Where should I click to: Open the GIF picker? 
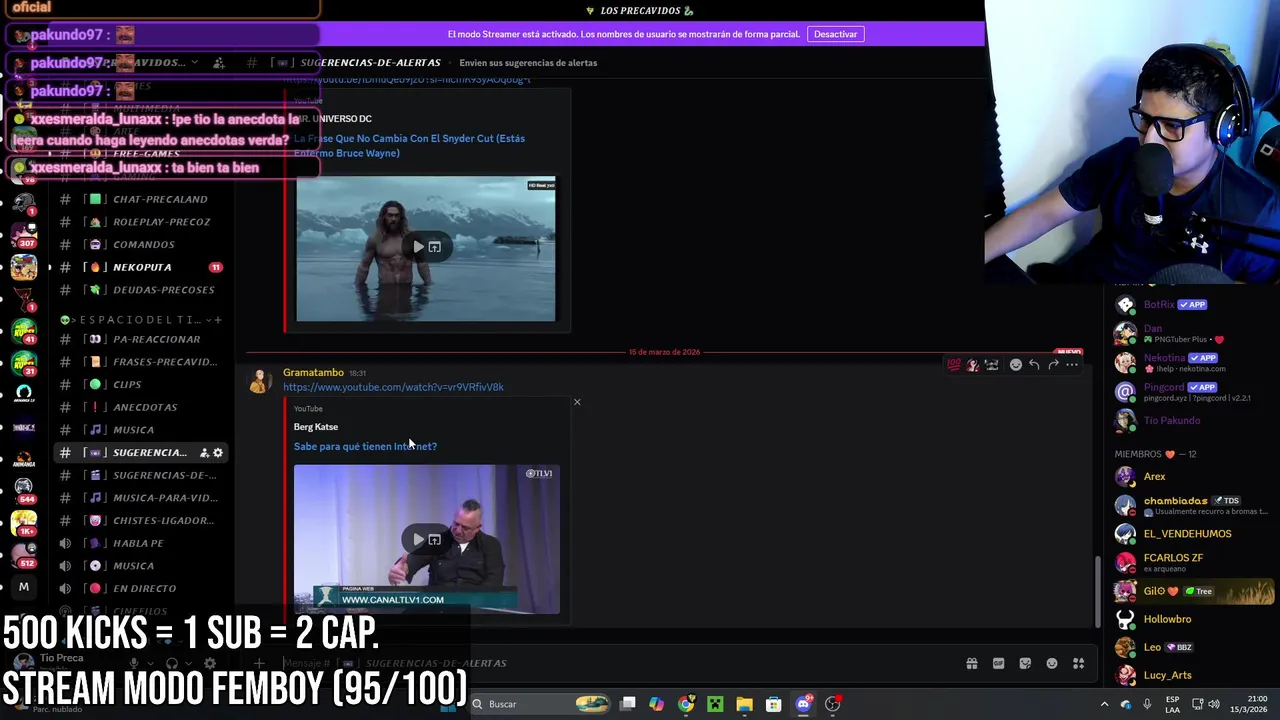(x=998, y=663)
